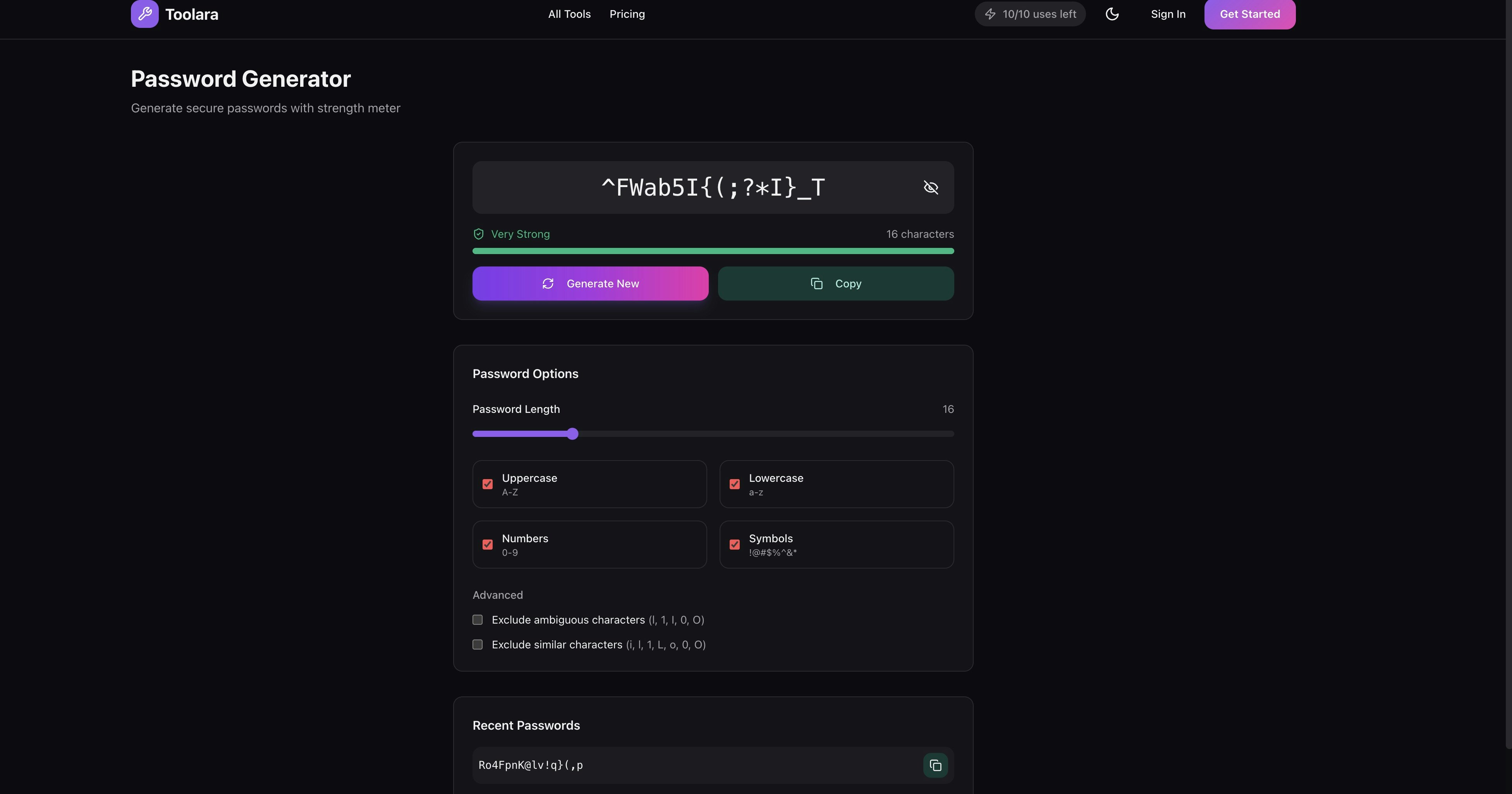Click the Password Length slider handle
The image size is (1512, 794).
coord(572,434)
